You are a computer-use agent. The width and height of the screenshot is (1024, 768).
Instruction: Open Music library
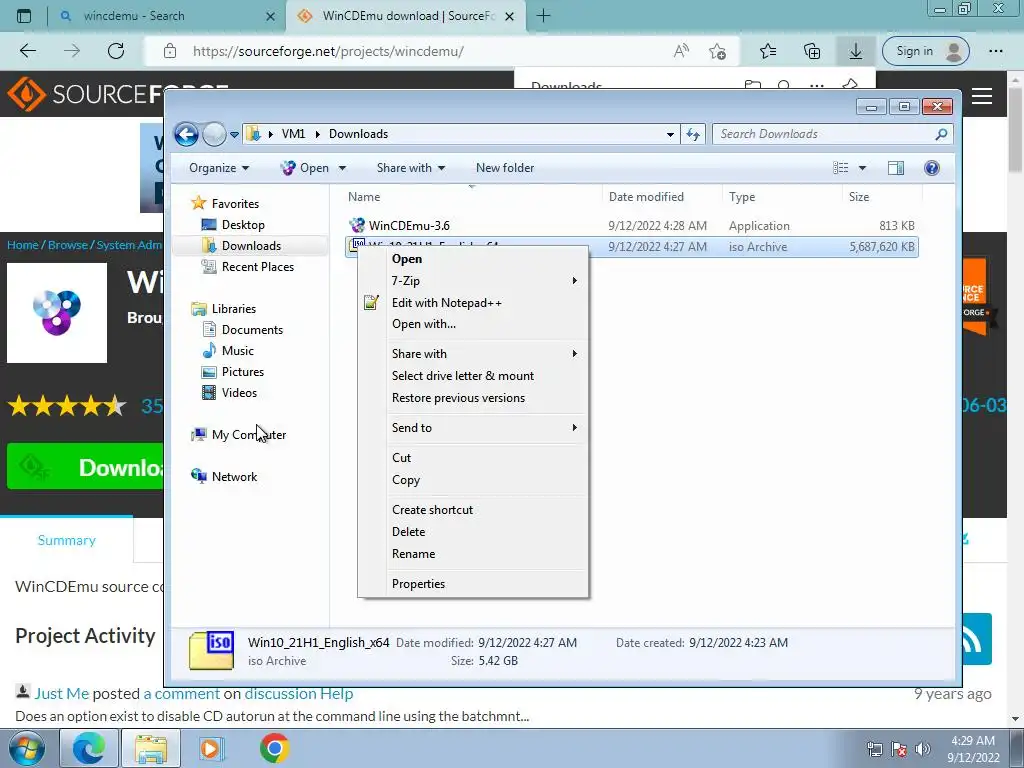(228, 351)
